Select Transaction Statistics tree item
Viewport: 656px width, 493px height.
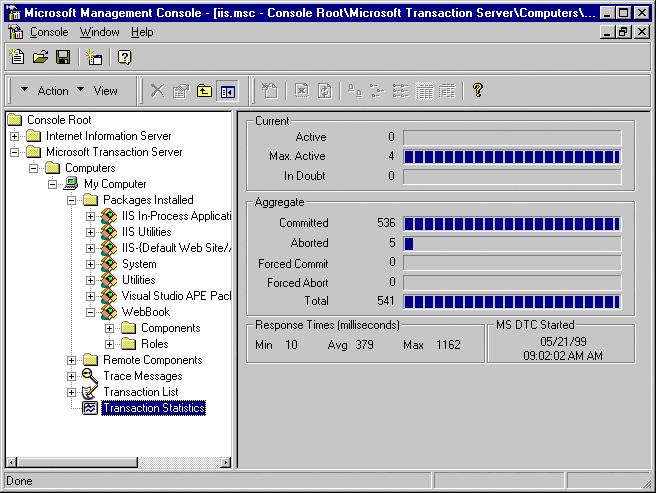click(154, 408)
